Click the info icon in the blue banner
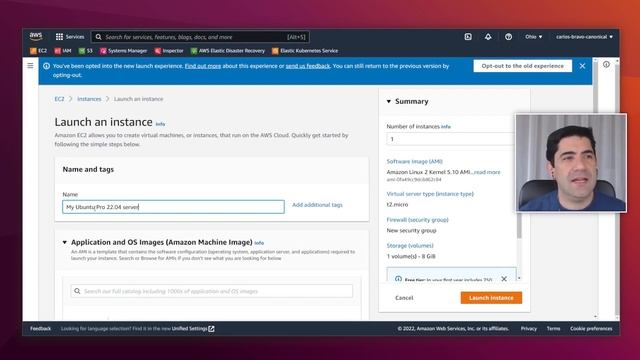This screenshot has height=360, width=640. pyautogui.click(x=47, y=66)
